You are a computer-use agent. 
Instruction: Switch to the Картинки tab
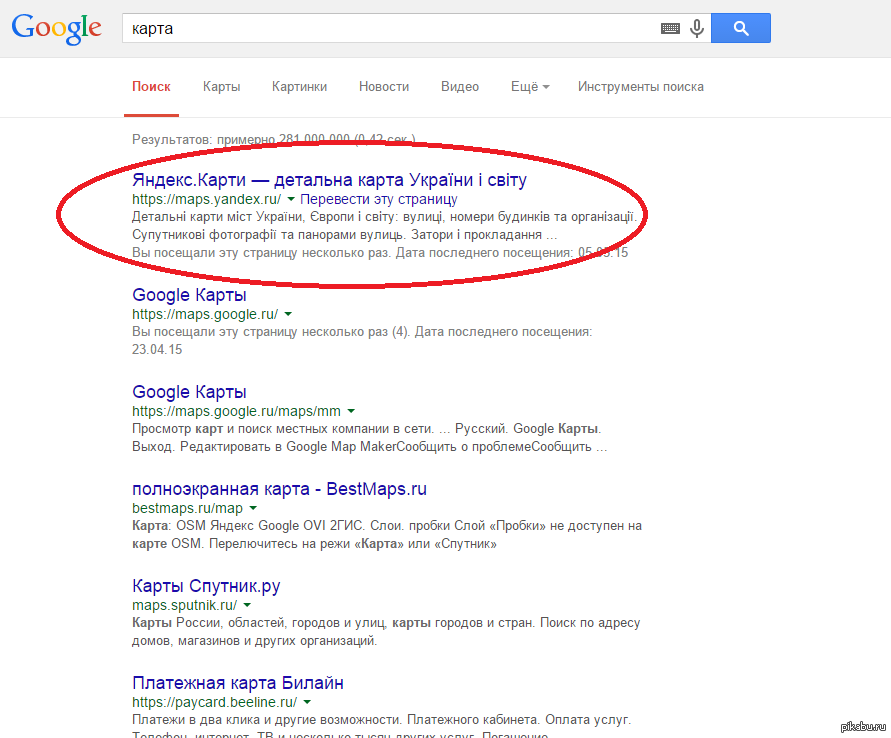299,87
